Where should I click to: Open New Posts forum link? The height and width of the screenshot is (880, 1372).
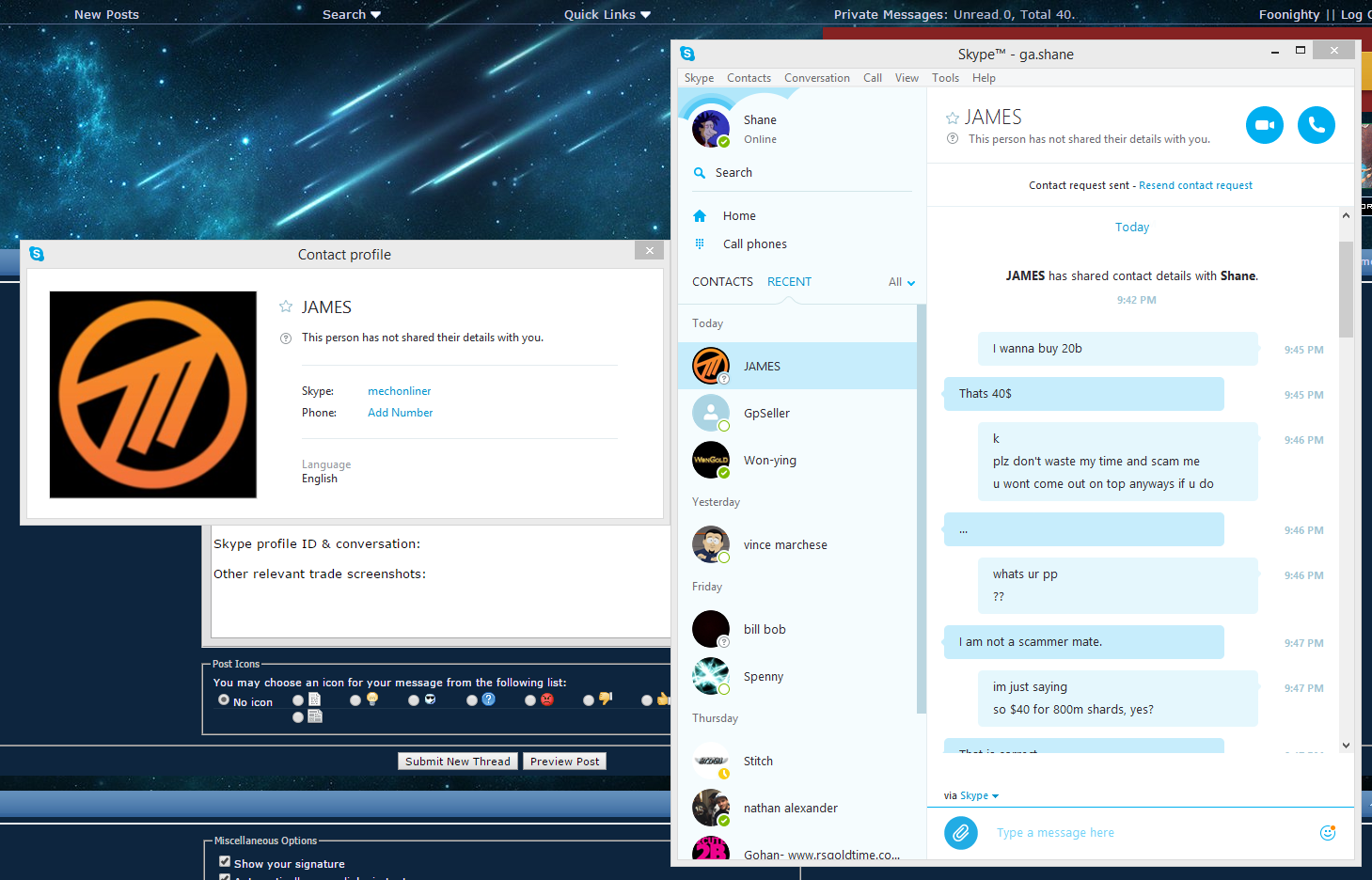(x=106, y=14)
